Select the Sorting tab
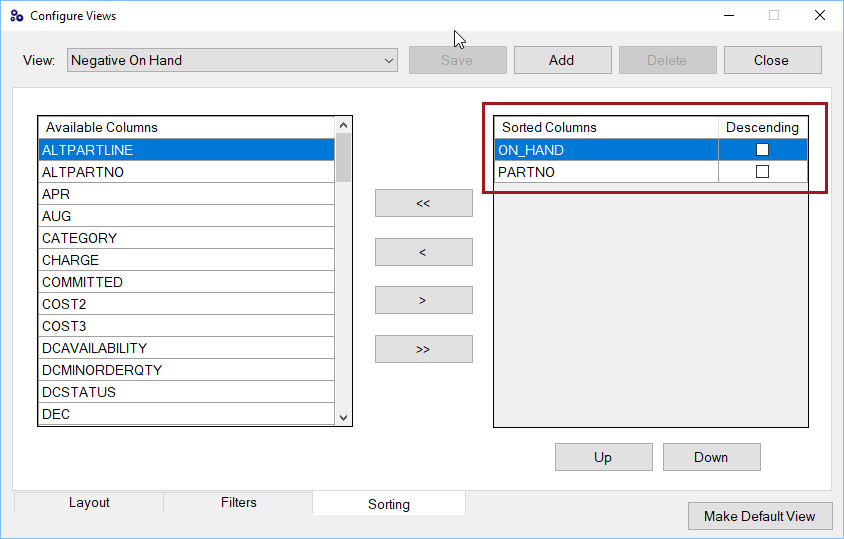This screenshot has height=539, width=844. [389, 503]
